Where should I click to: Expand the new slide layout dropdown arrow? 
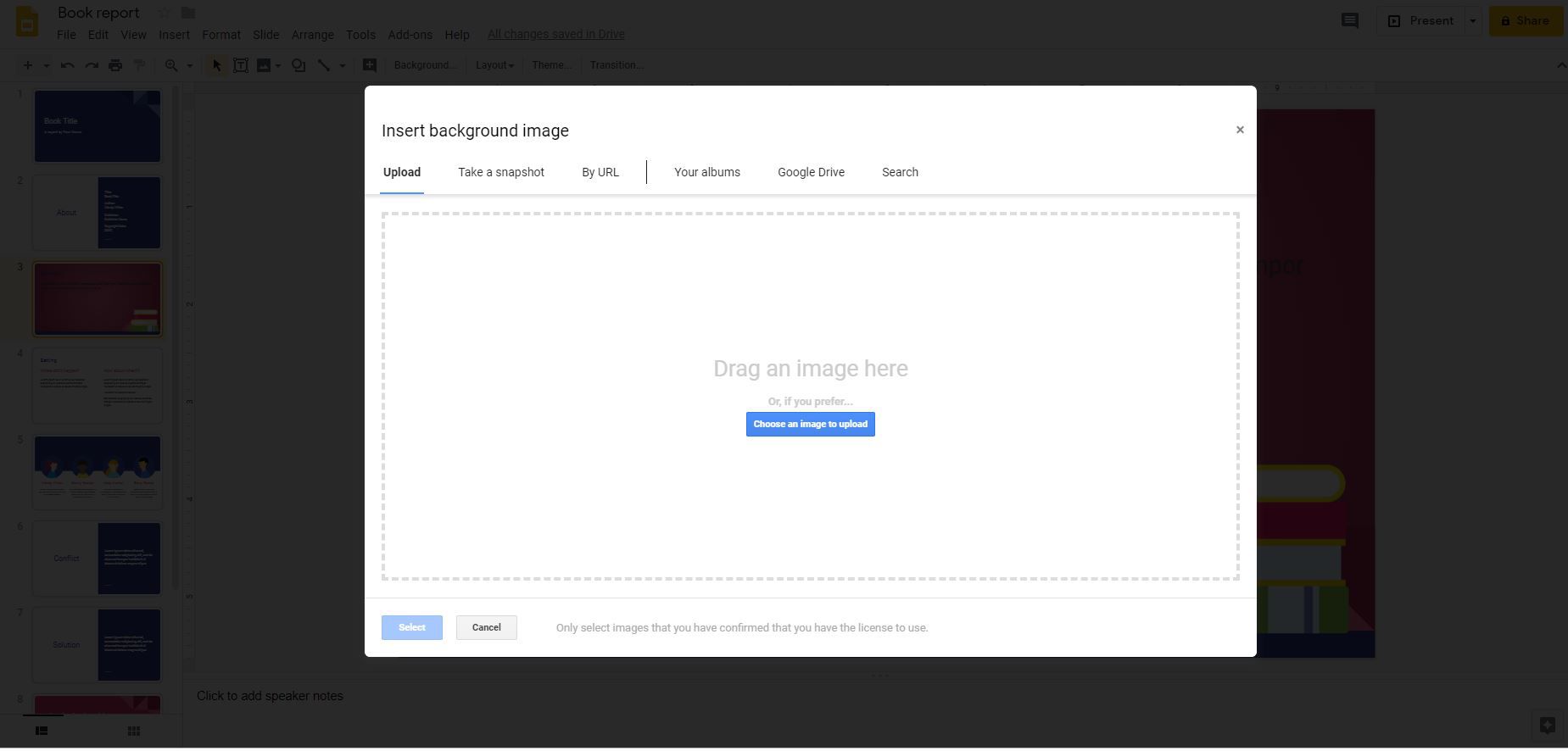[x=47, y=65]
